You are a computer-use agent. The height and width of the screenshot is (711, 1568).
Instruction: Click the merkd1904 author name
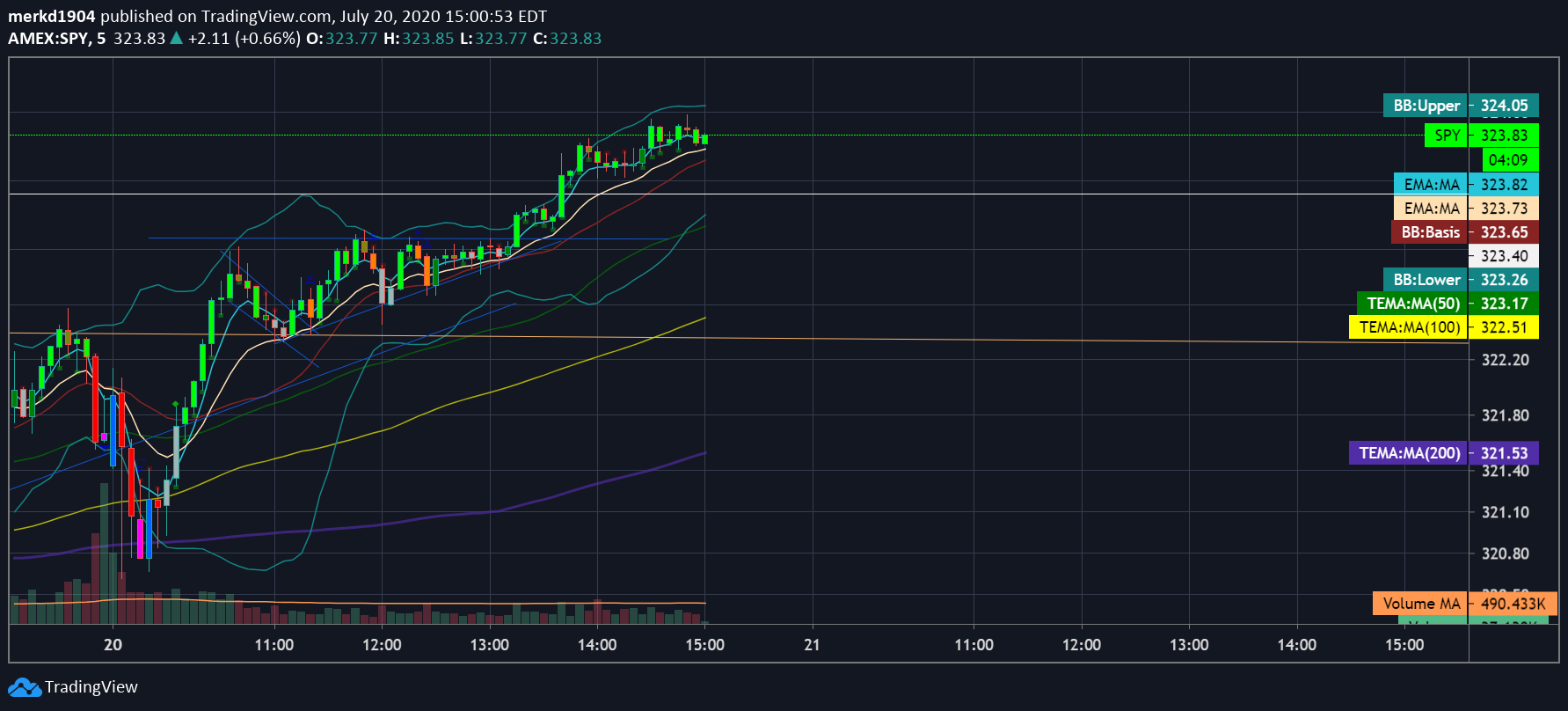pos(52,17)
